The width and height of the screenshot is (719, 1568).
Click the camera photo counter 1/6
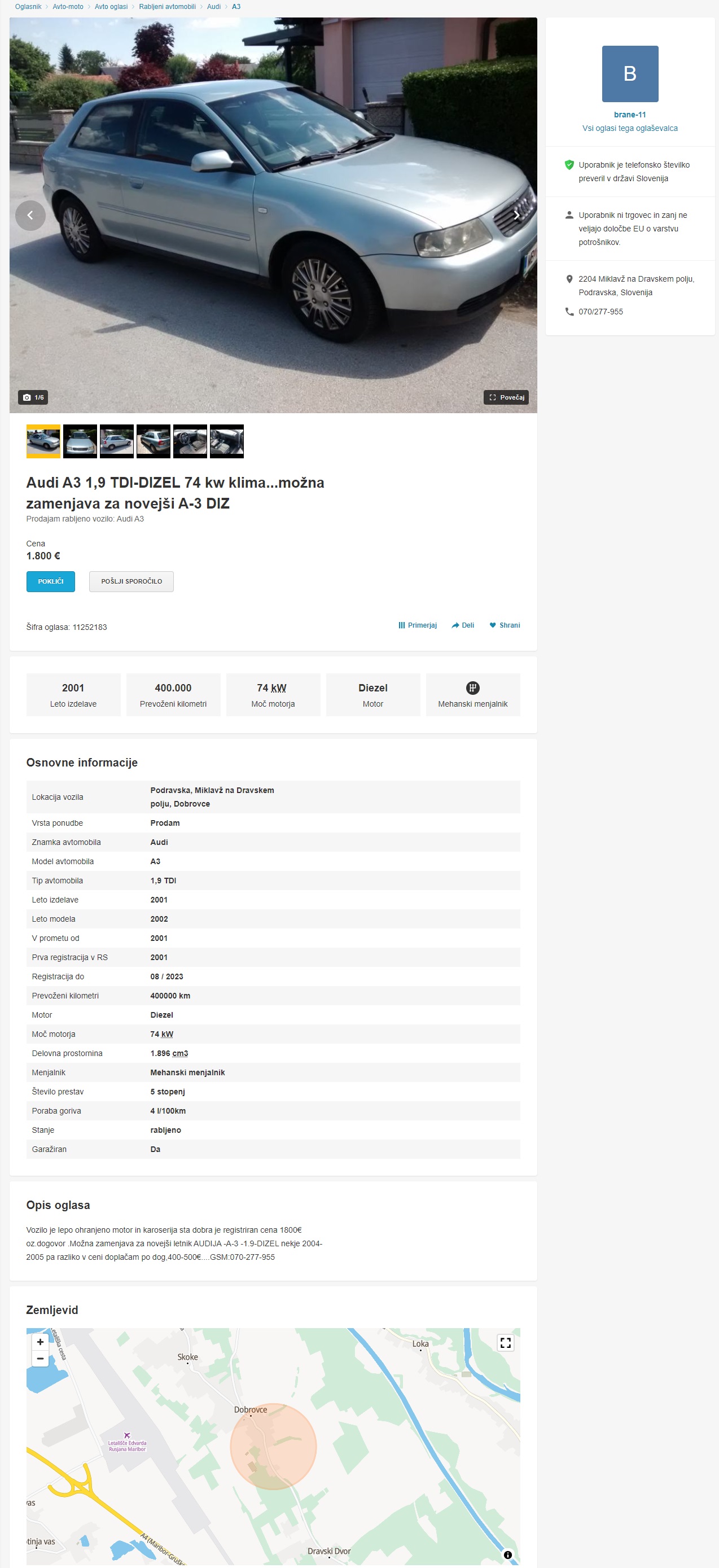(x=33, y=397)
